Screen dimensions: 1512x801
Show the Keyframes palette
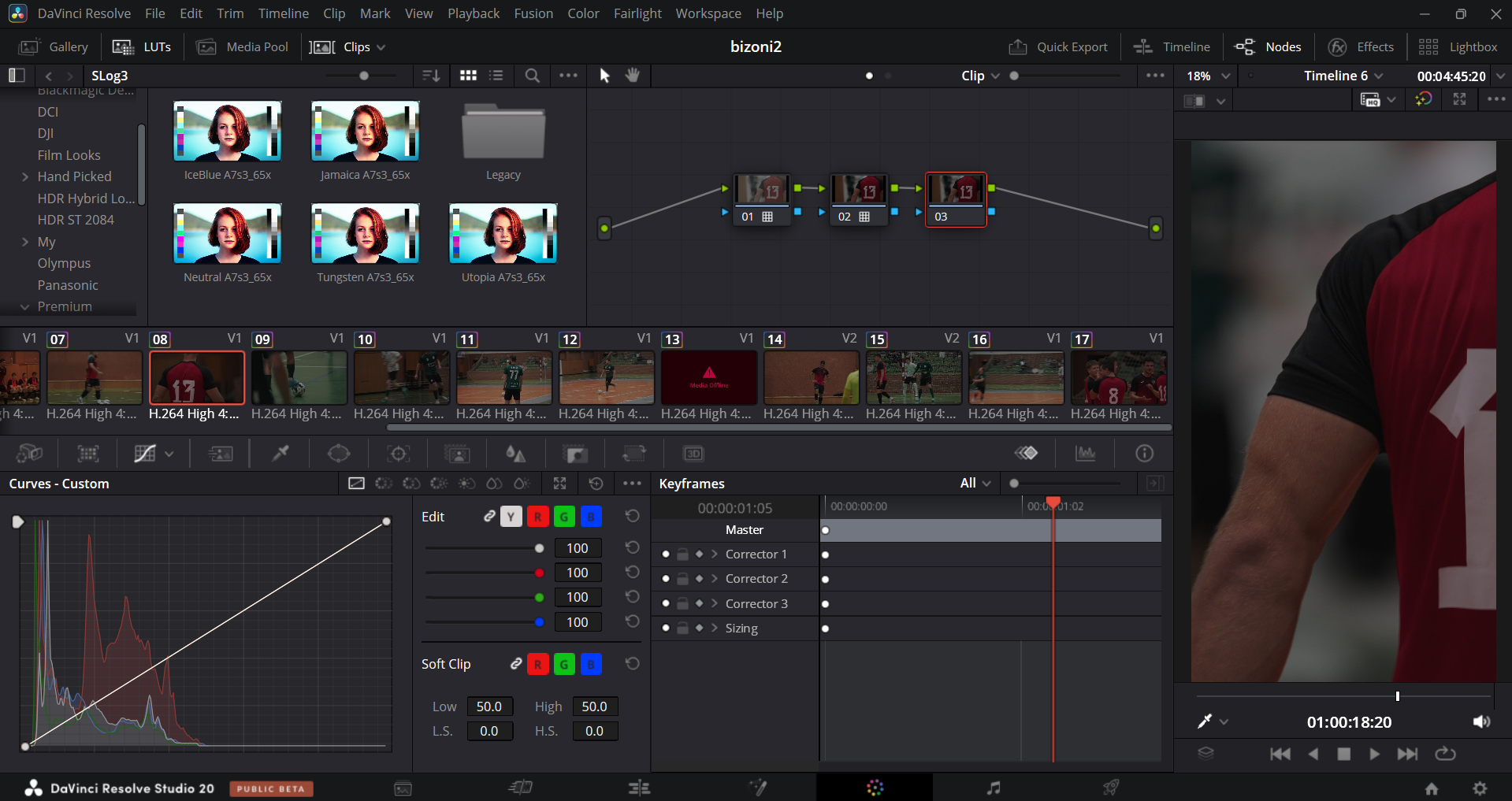1026,453
